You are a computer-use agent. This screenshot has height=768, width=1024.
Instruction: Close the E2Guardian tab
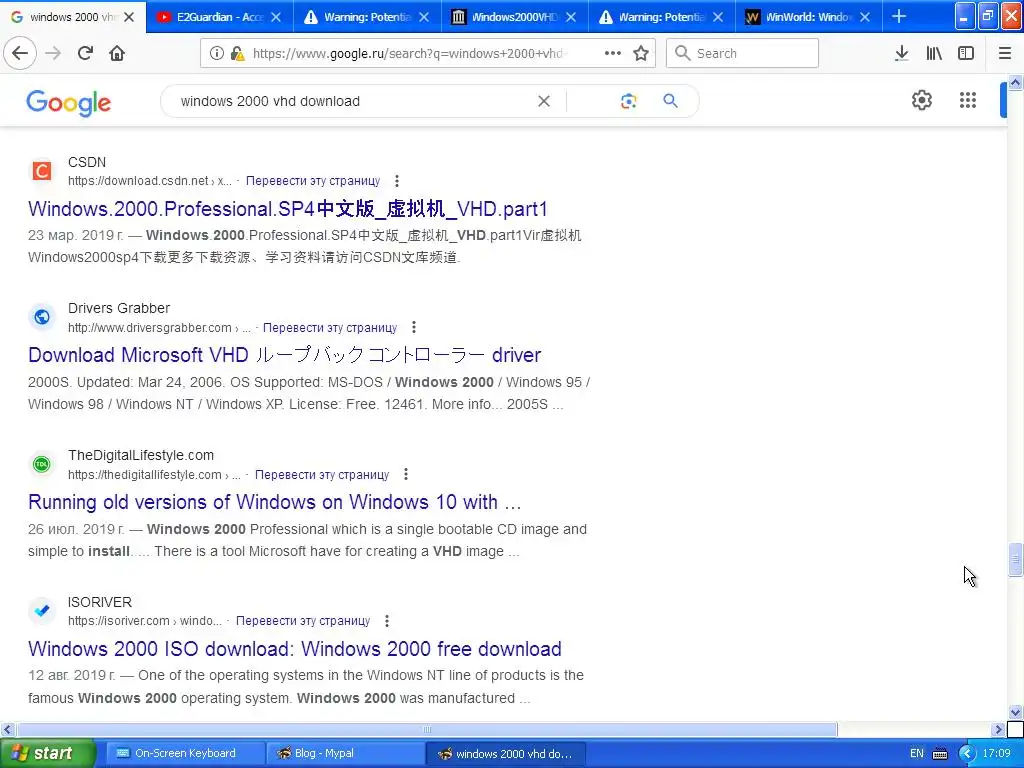point(276,17)
